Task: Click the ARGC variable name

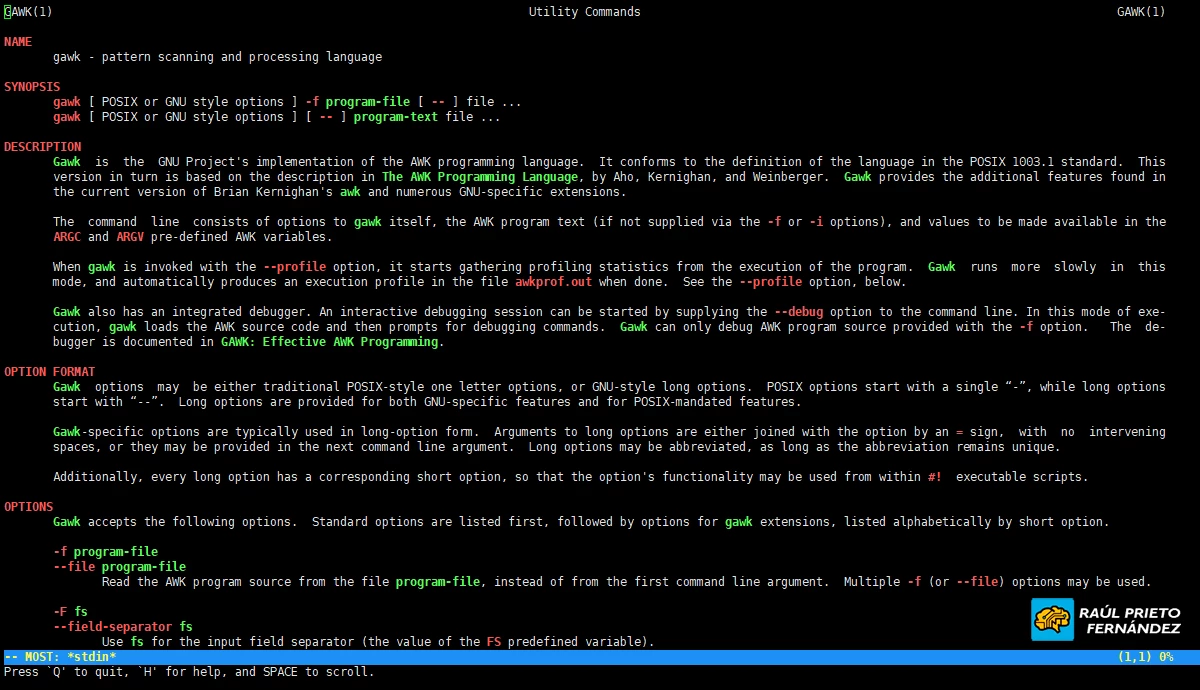Action: click(67, 237)
